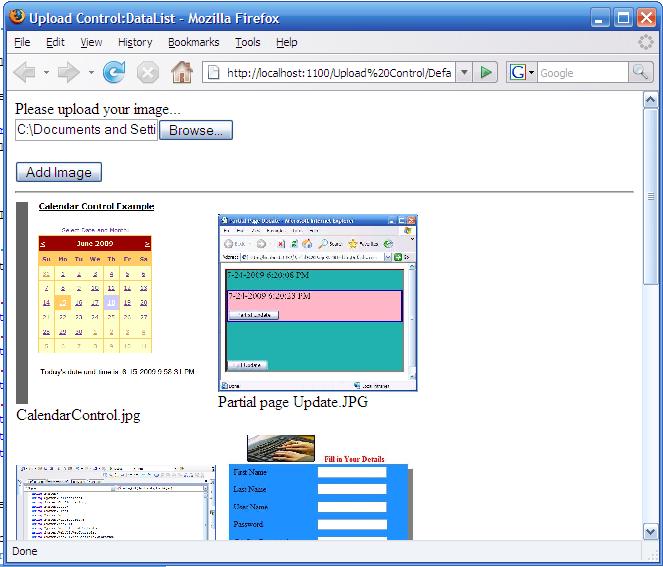The width and height of the screenshot is (663, 567).
Task: Open the Help menu
Action: [x=287, y=42]
